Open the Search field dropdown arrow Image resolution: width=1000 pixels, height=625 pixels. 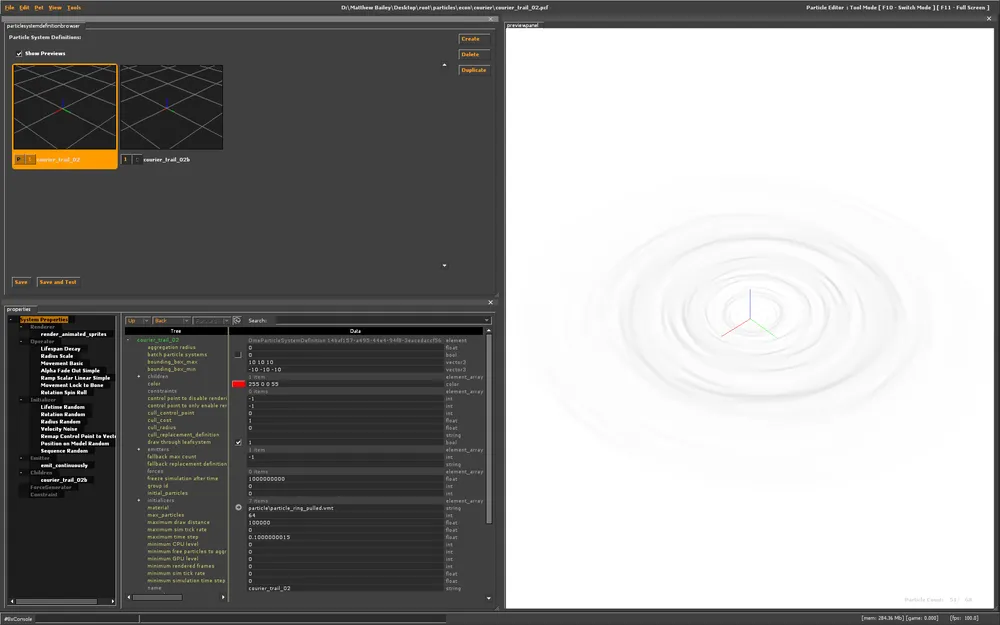coord(487,320)
